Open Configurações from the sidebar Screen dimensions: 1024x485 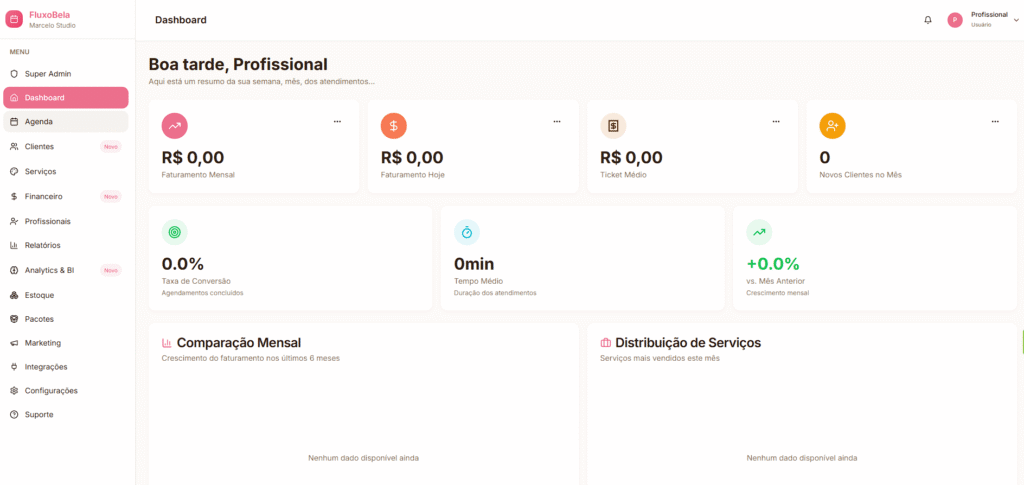51,391
